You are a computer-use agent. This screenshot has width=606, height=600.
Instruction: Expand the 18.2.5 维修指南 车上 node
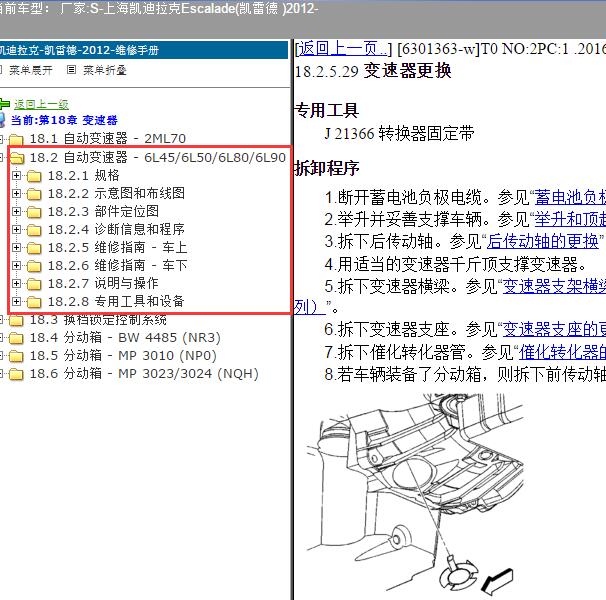[16, 247]
